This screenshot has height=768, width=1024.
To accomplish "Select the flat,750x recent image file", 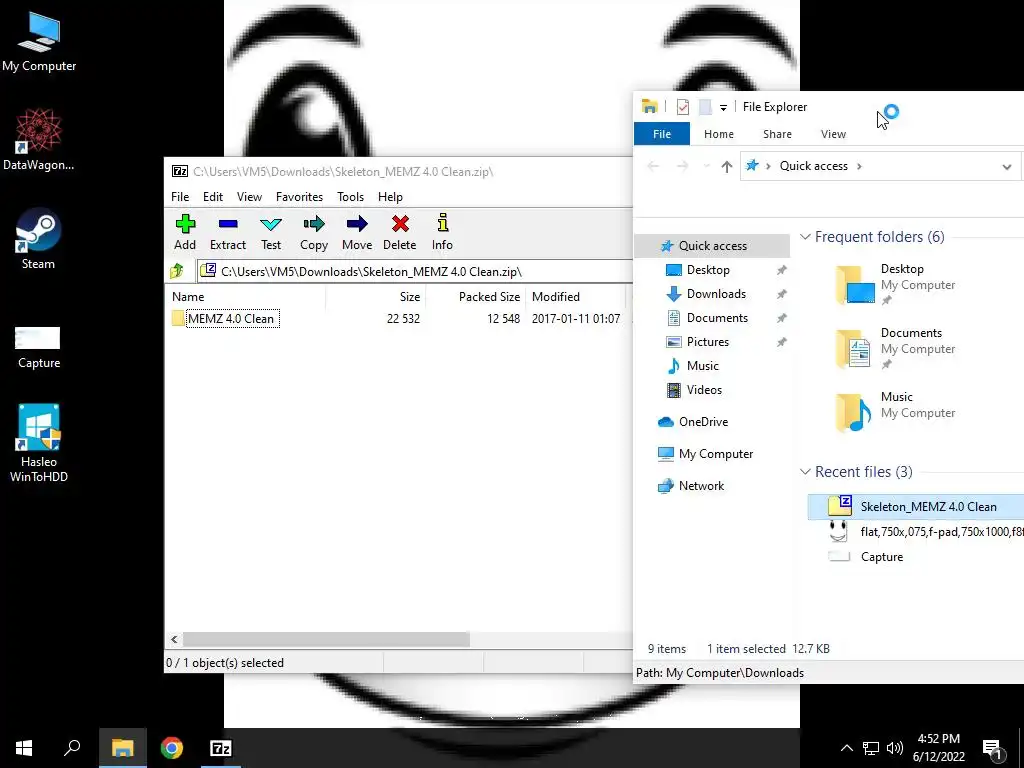I will click(x=916, y=532).
